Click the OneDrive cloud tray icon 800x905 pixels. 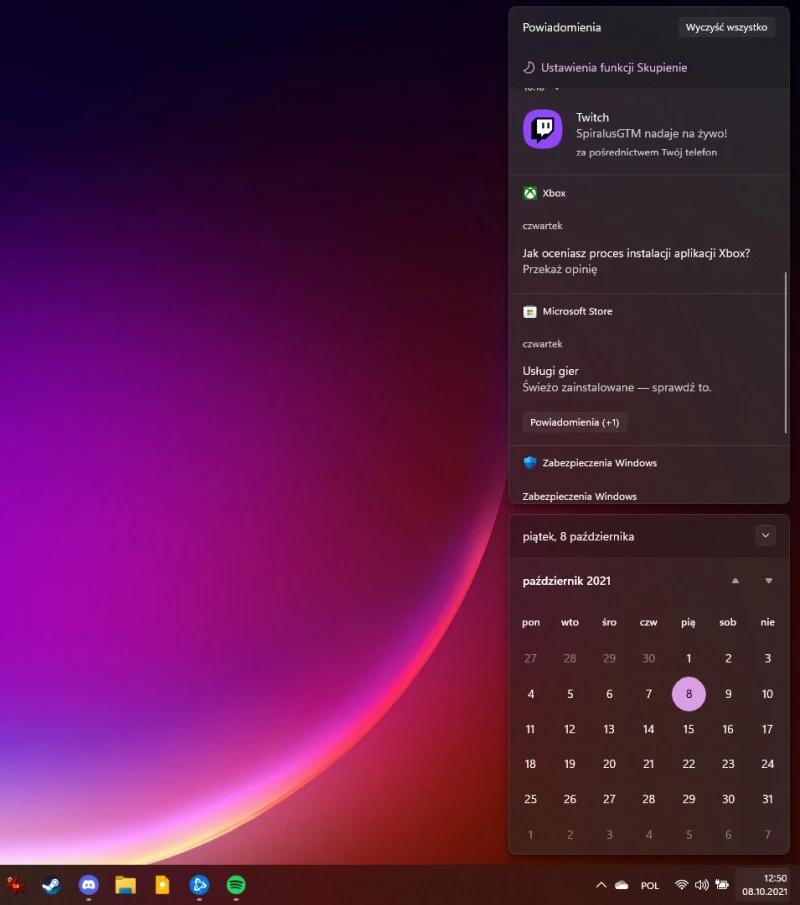click(621, 885)
